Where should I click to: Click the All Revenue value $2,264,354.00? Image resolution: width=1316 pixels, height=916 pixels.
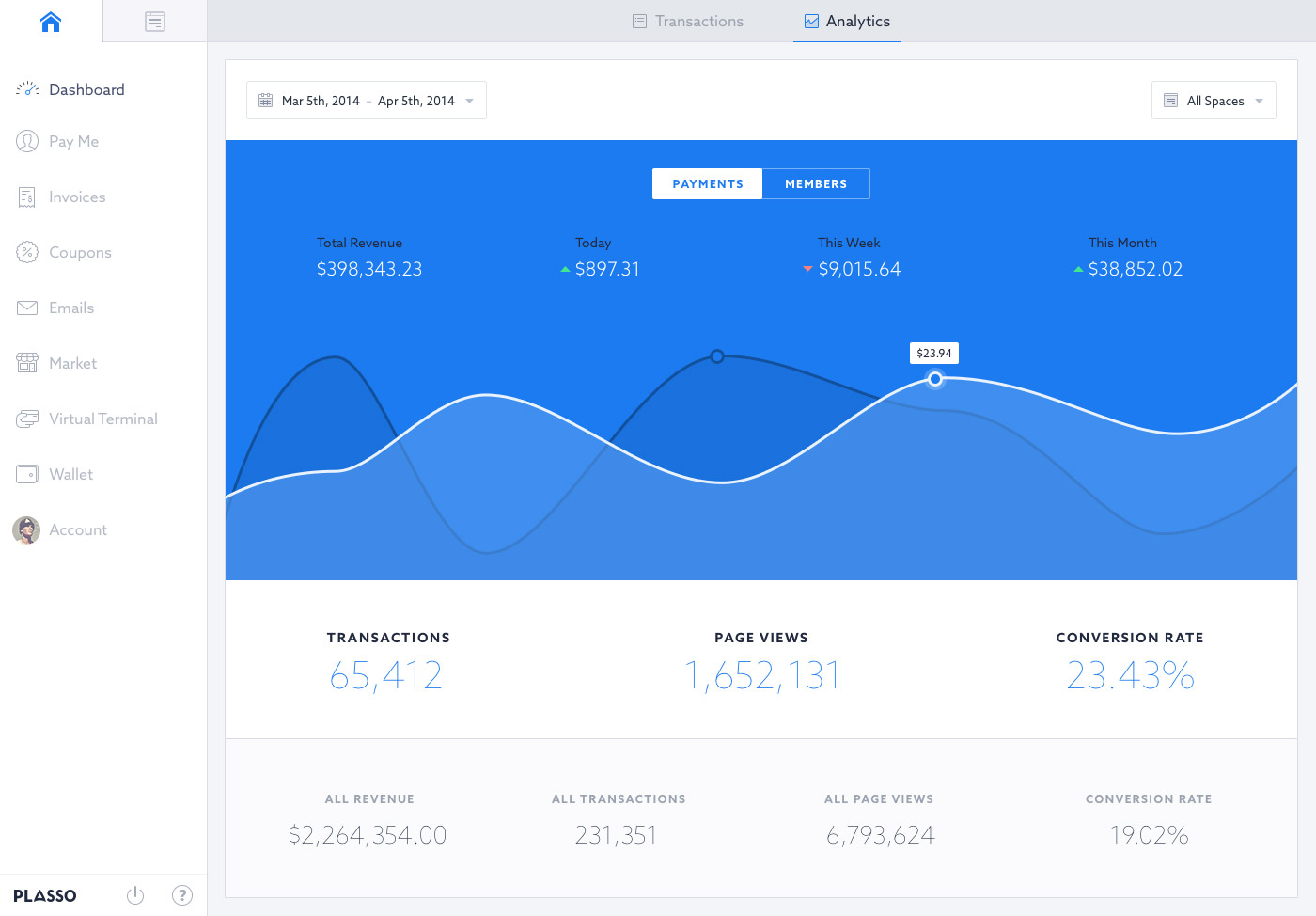pos(368,835)
